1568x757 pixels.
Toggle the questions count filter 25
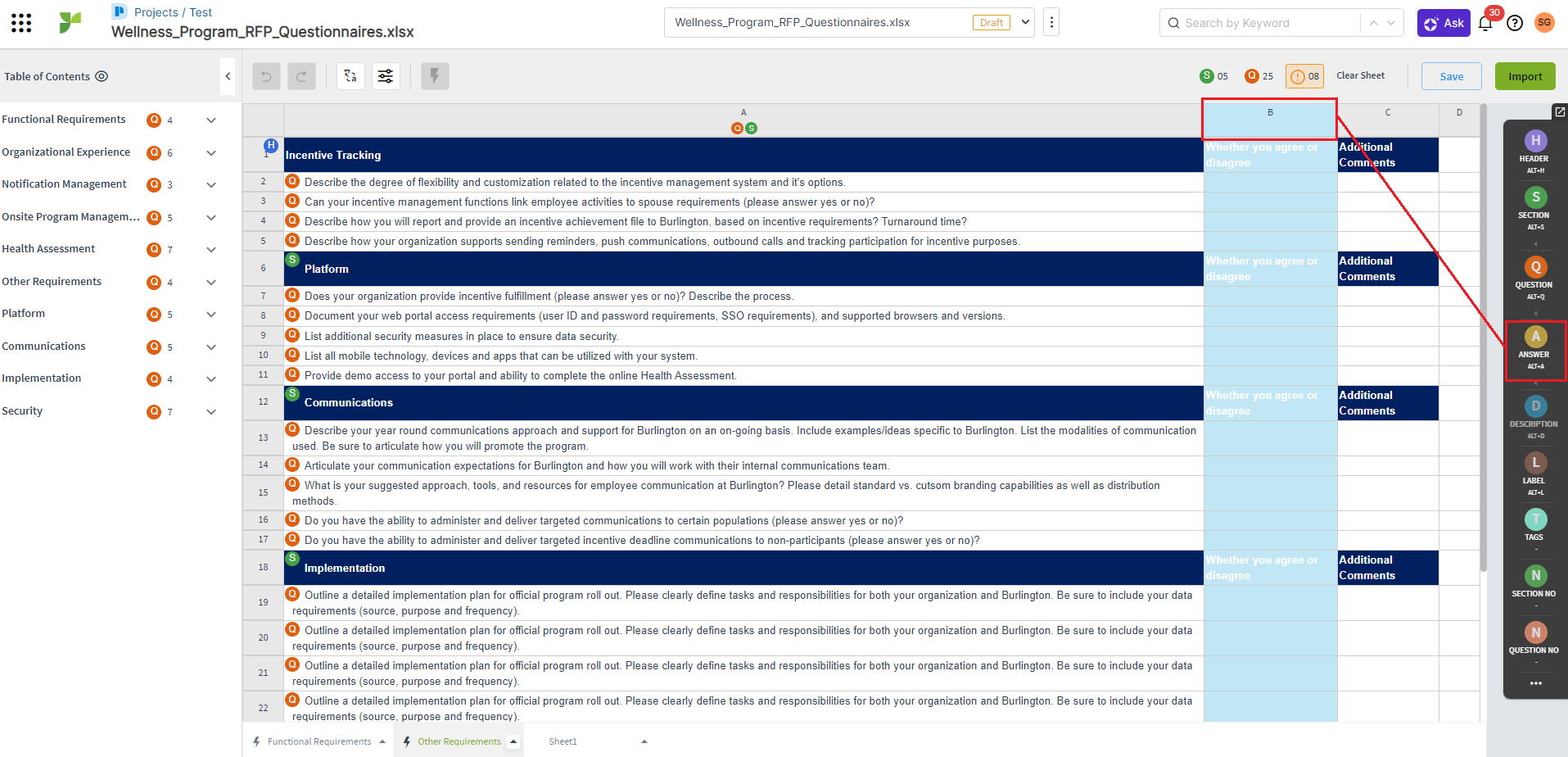pos(1258,76)
